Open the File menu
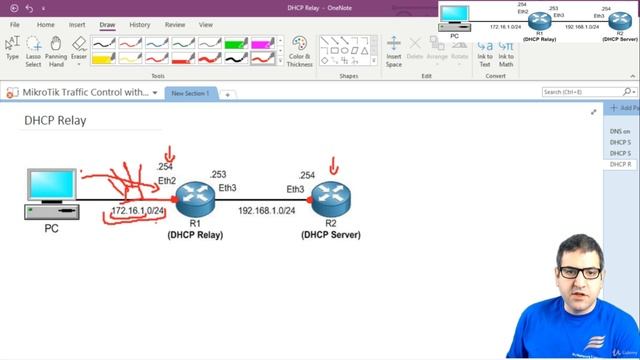 15,24
